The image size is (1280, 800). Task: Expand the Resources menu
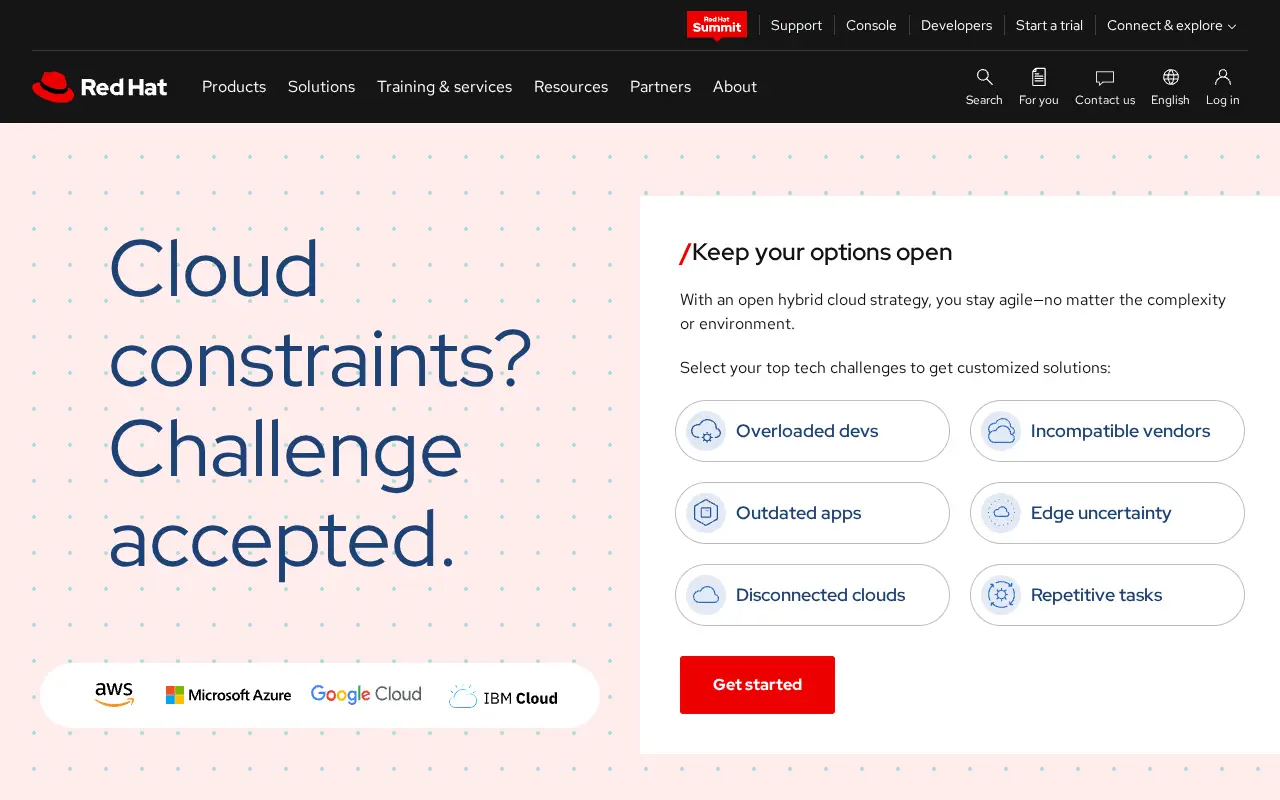(x=571, y=87)
